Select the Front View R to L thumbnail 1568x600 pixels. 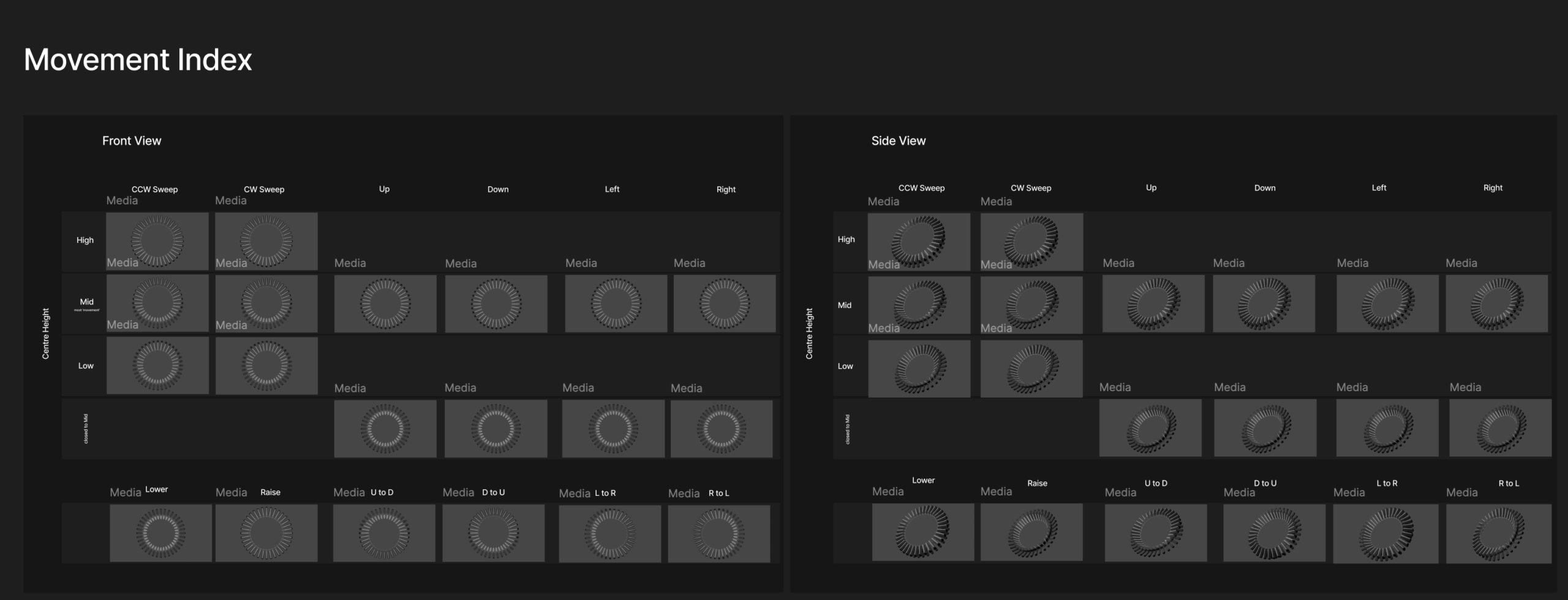(x=718, y=533)
